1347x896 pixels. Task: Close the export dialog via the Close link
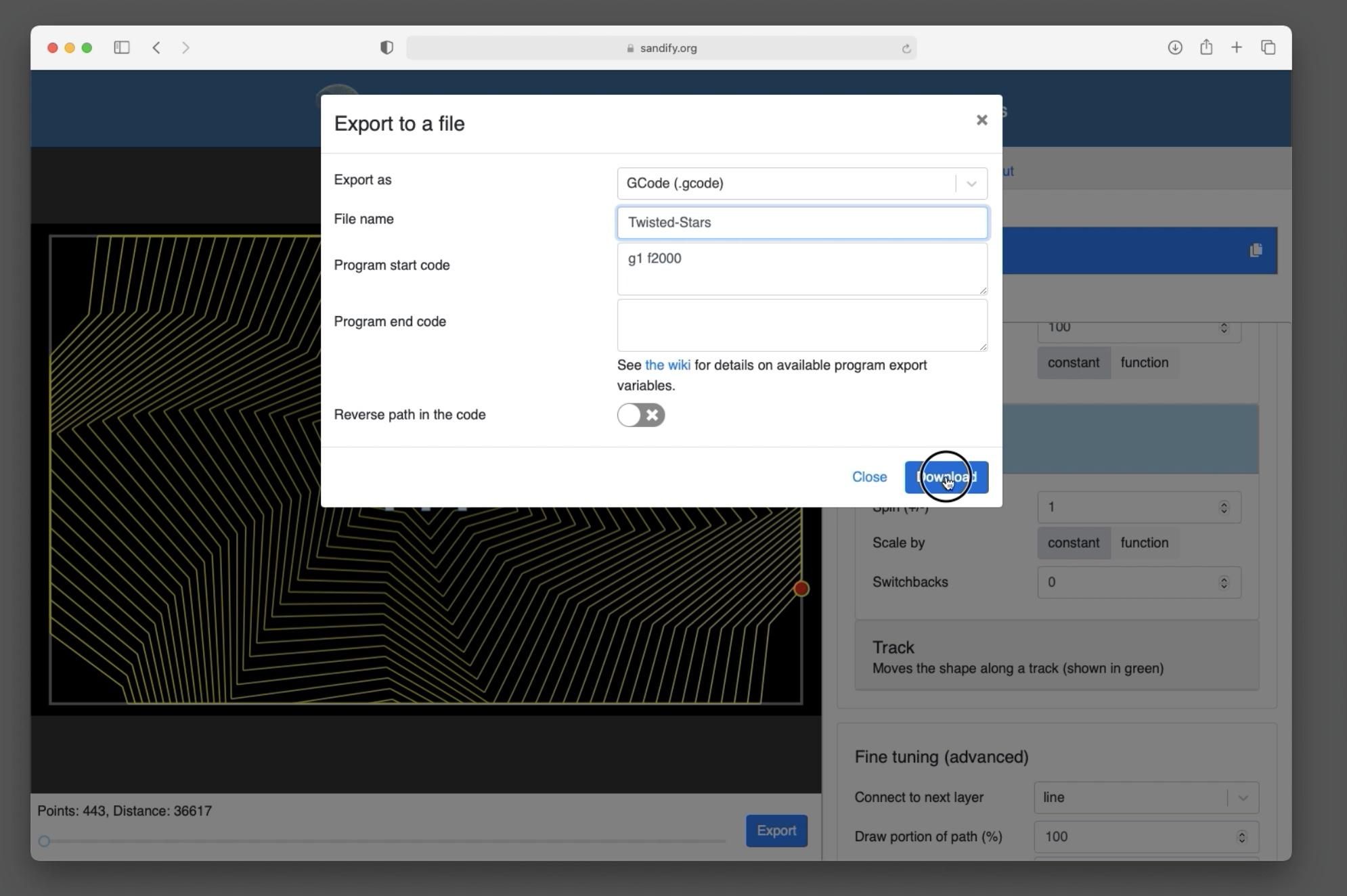pos(869,477)
